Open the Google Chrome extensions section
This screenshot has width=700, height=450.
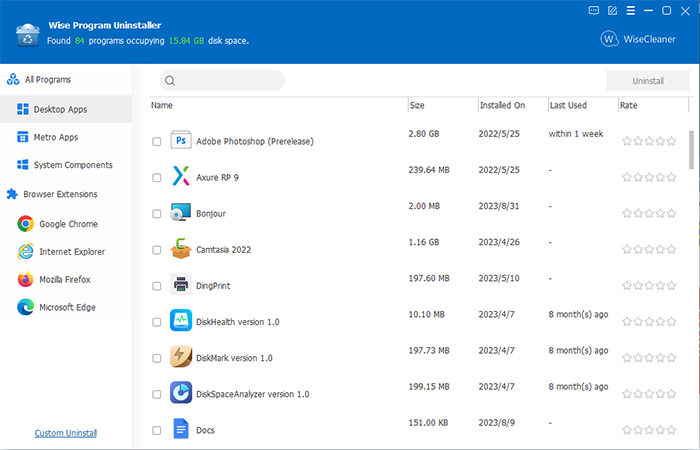click(69, 224)
